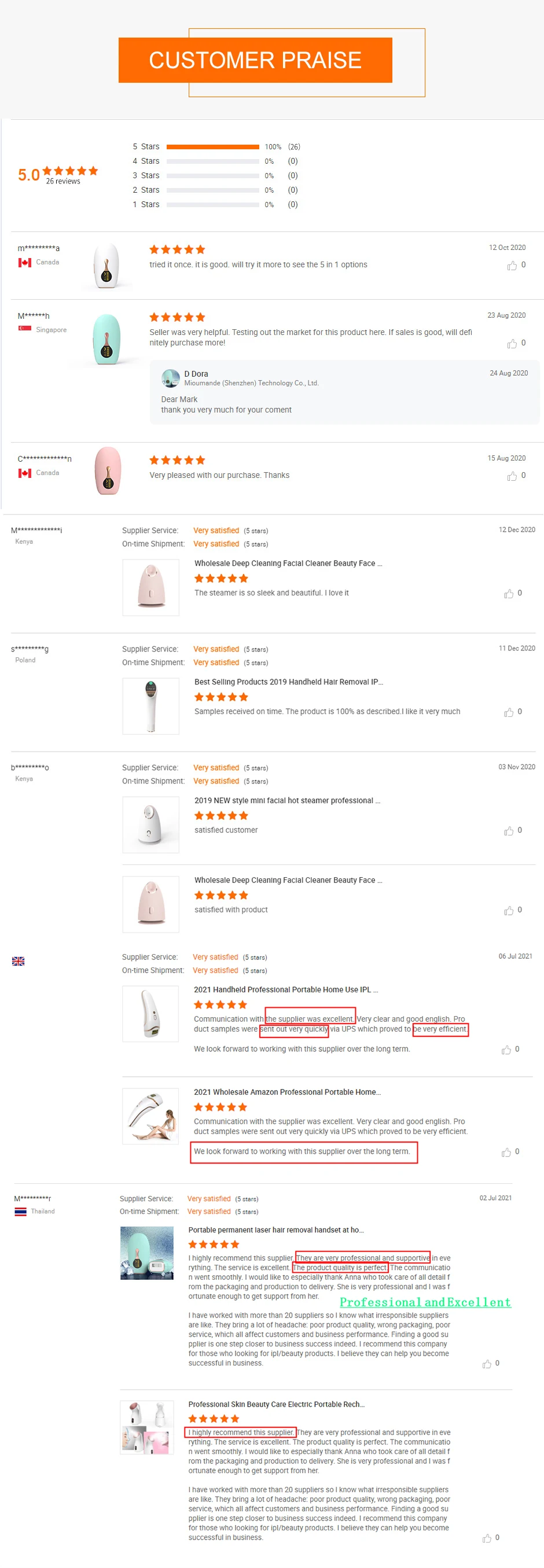This screenshot has height=1568, width=544.
Task: Open the white hair removal device thumbnail
Action: click(107, 266)
